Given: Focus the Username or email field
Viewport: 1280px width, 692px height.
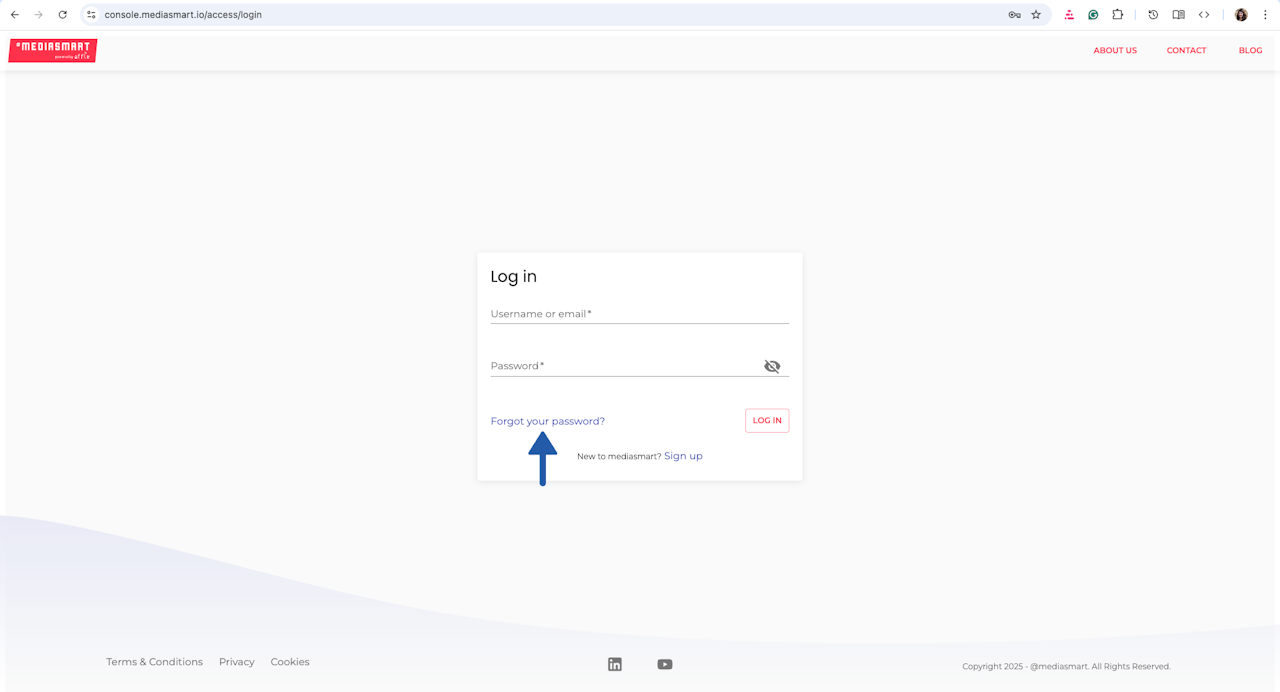Looking at the screenshot, I should (639, 314).
